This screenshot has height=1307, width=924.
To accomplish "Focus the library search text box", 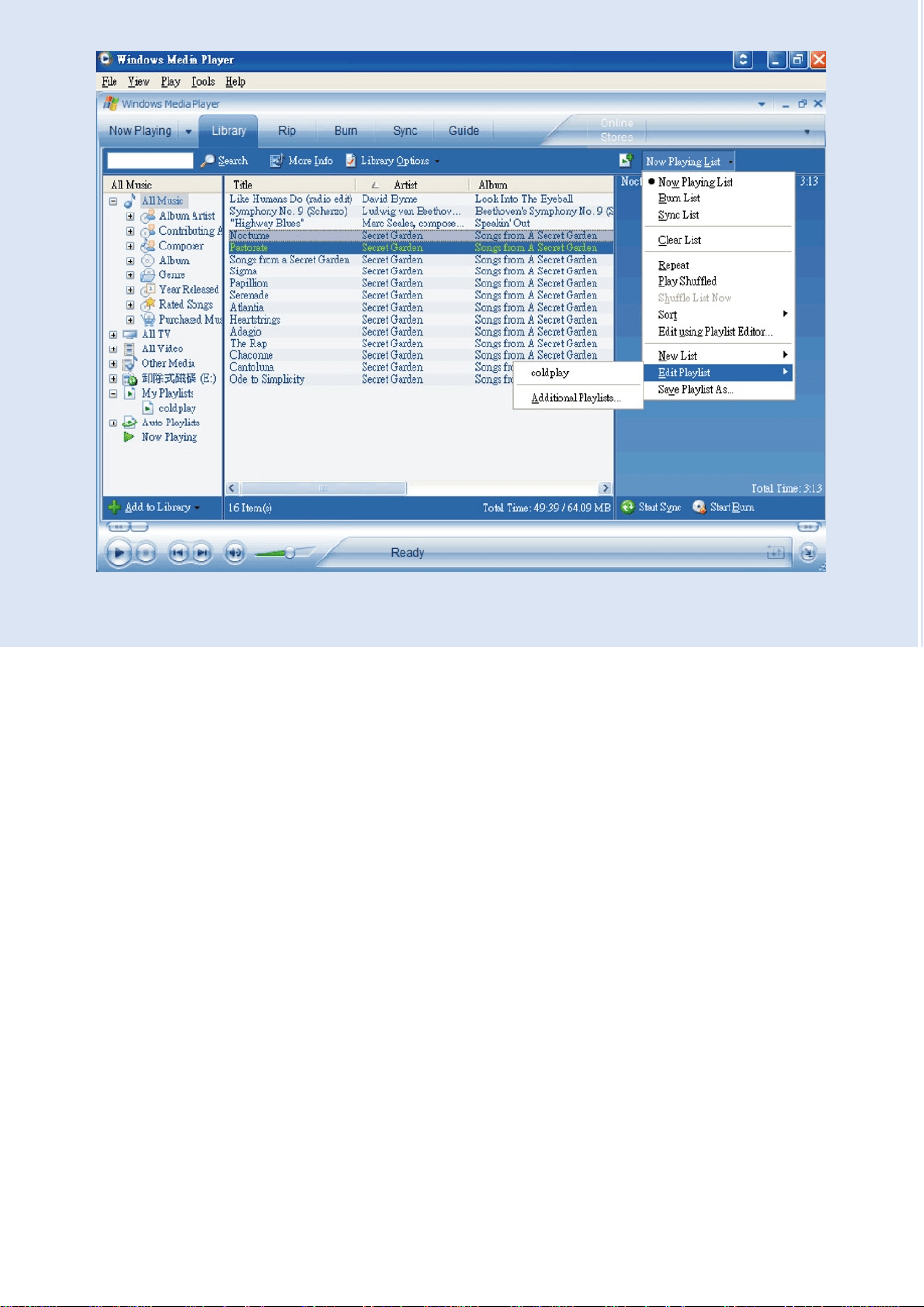I will (150, 160).
